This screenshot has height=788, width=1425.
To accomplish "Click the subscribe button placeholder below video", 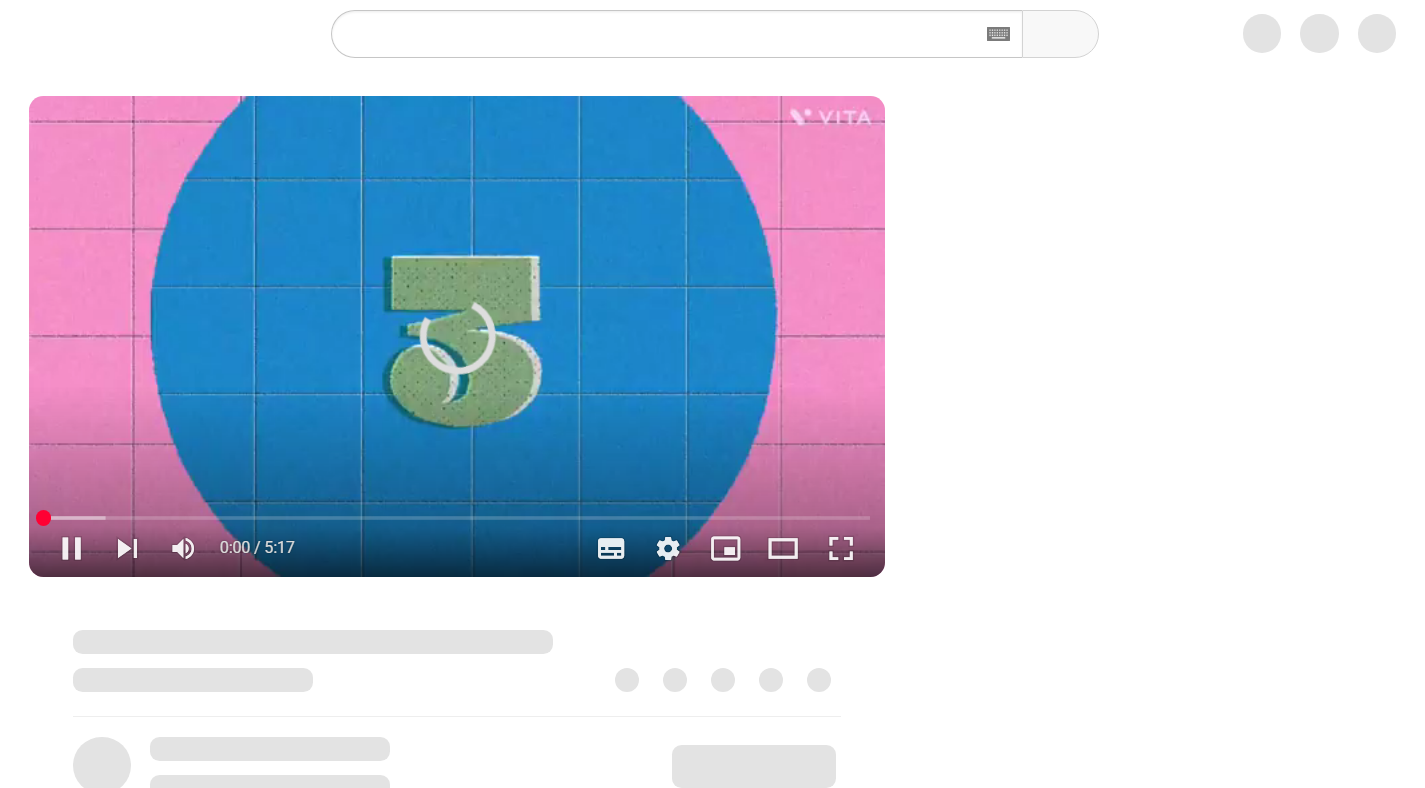I will pos(753,766).
